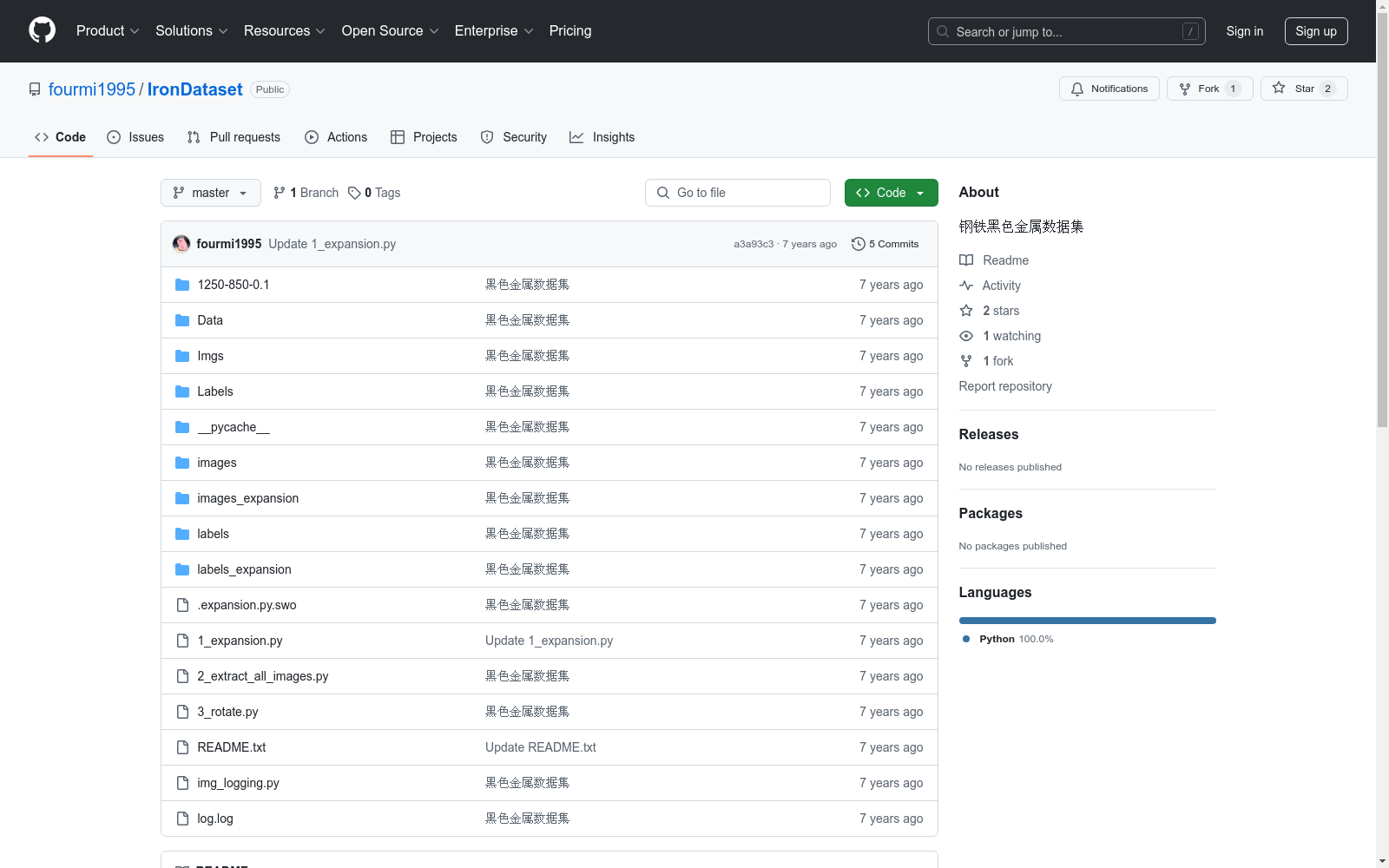Expand the Product menu
Image resolution: width=1389 pixels, height=868 pixels.
click(x=108, y=30)
